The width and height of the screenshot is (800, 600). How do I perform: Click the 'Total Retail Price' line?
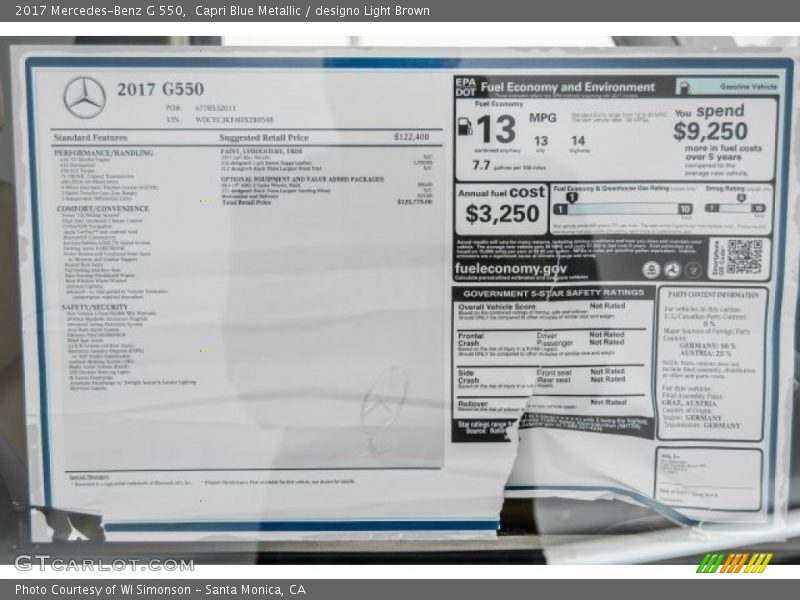pyautogui.click(x=327, y=203)
